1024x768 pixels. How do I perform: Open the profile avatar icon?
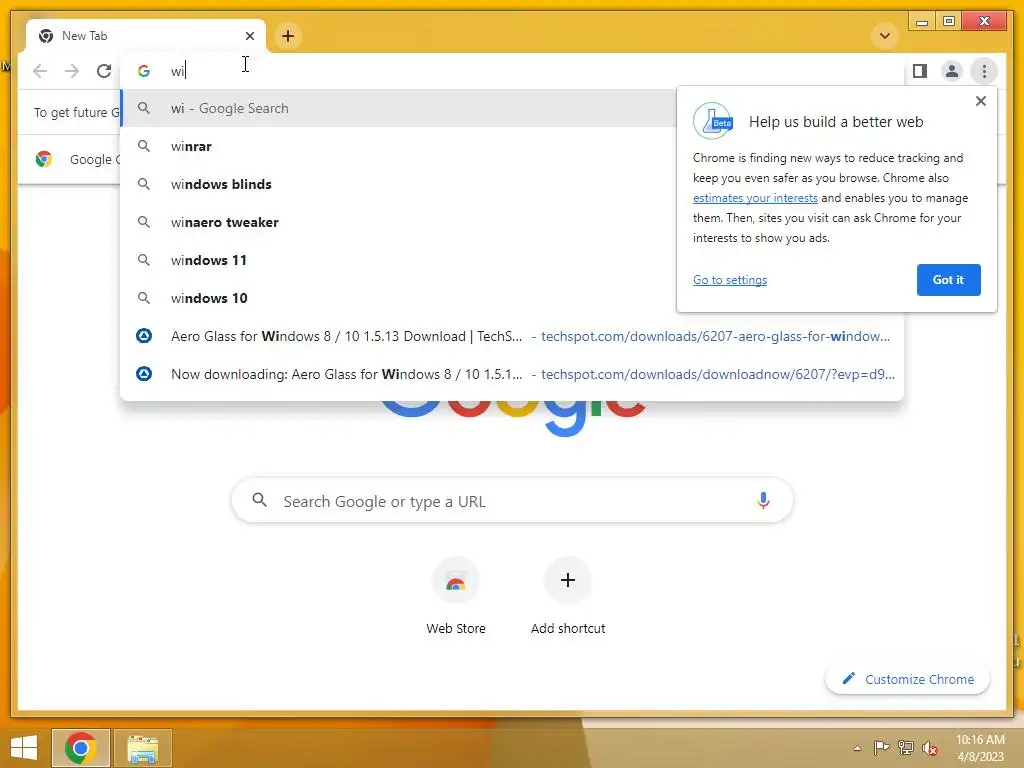point(952,71)
